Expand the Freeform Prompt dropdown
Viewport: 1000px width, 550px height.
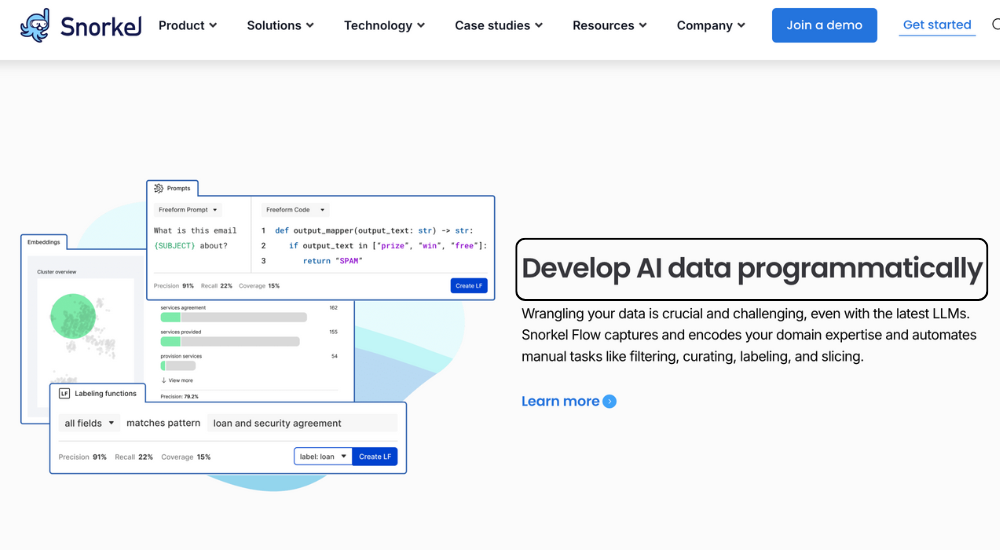coord(188,210)
